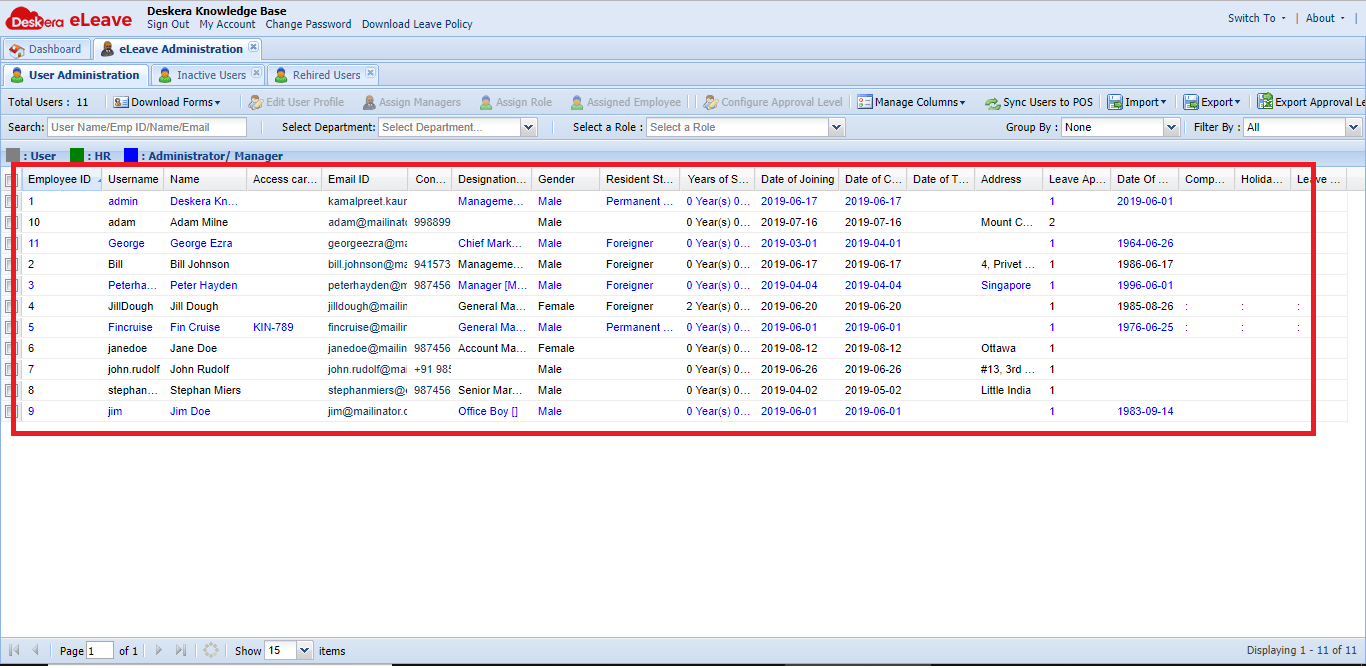Open the Export tool
The width and height of the screenshot is (1366, 668).
click(1212, 101)
